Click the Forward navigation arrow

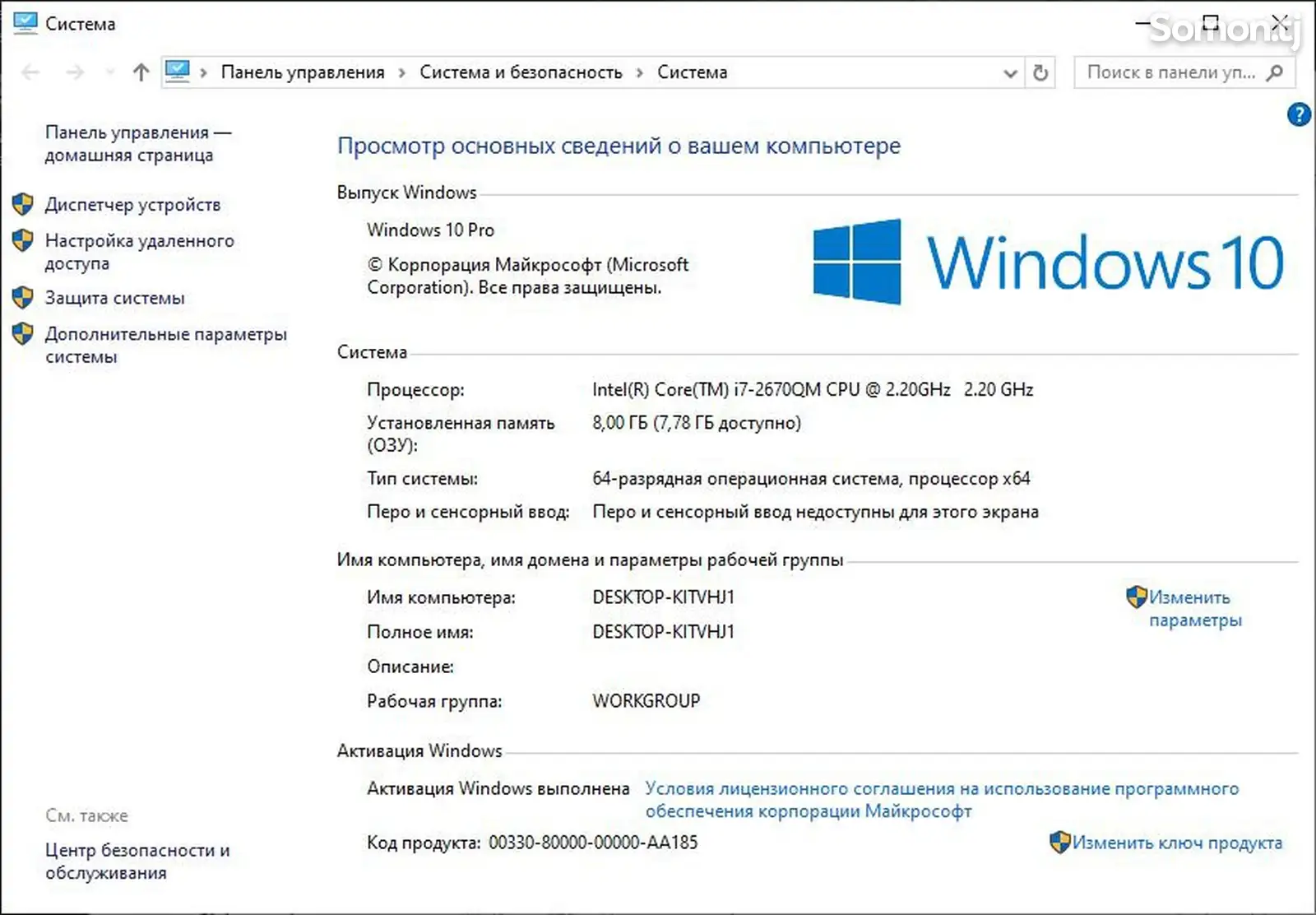point(75,72)
